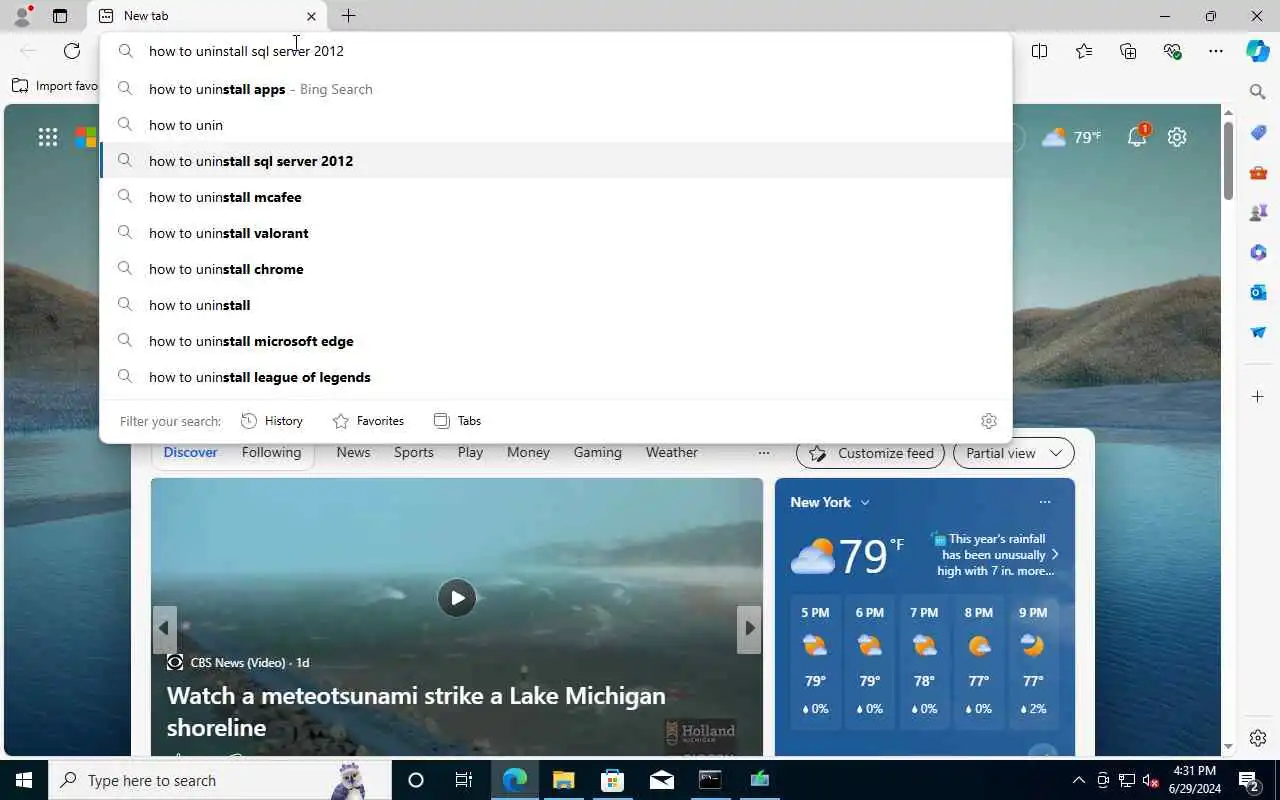Open Sports feed tab
This screenshot has width=1280, height=800.
[413, 452]
